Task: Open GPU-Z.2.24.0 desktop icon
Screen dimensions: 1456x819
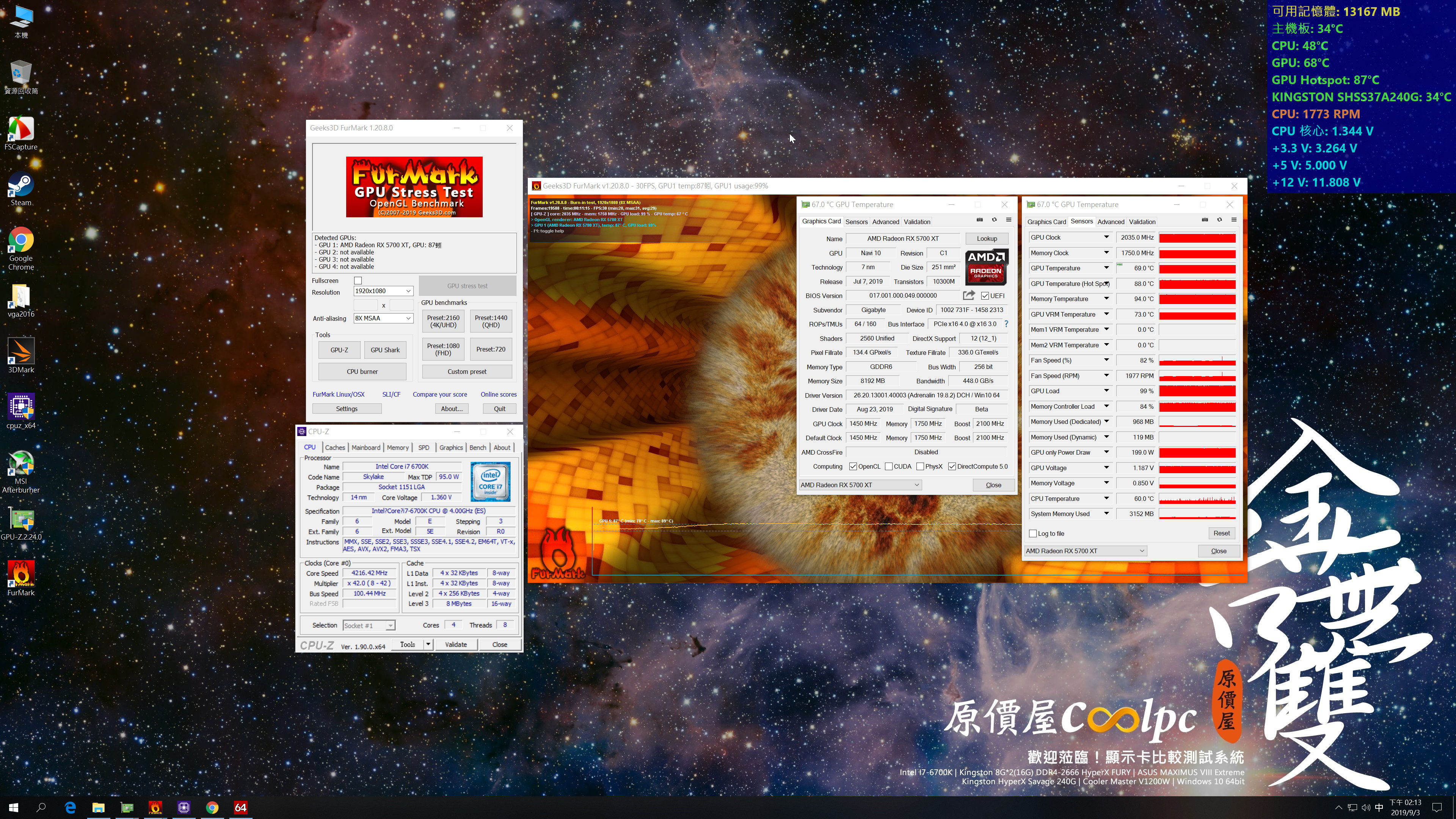Action: [x=21, y=523]
